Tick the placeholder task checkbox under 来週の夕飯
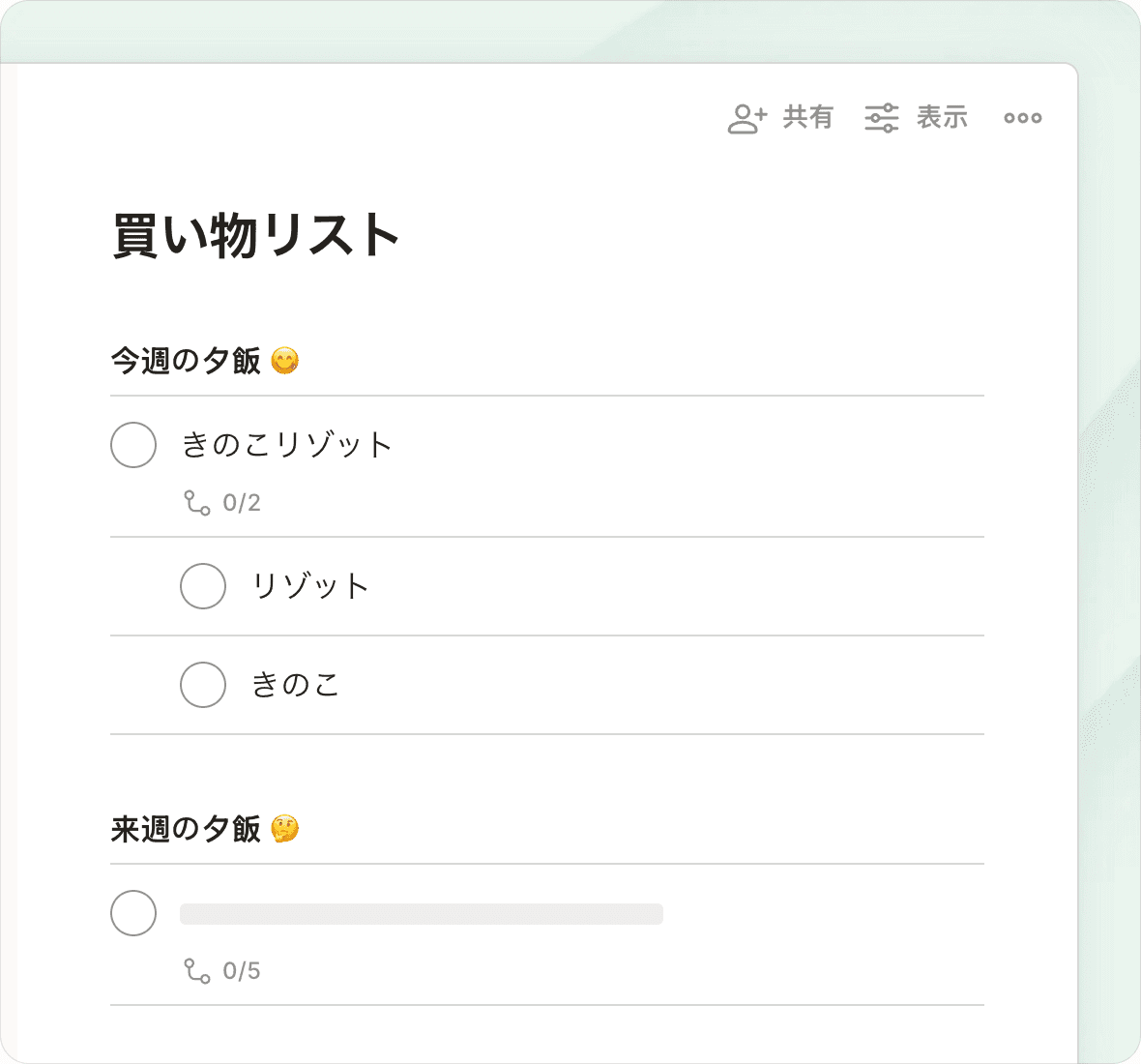The height and width of the screenshot is (1064, 1141). (133, 913)
